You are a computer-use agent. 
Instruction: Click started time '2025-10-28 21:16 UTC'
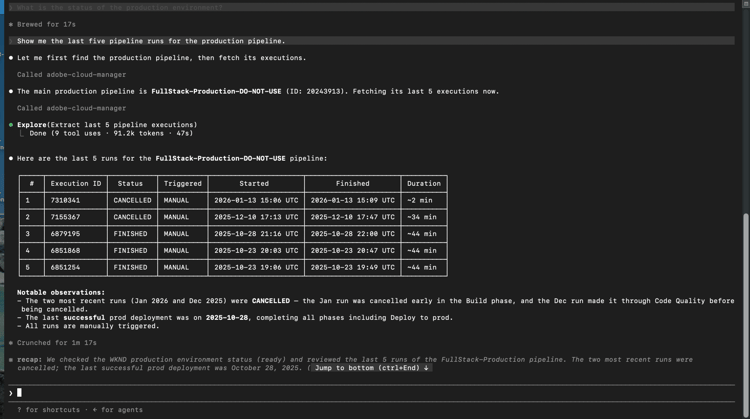tap(256, 234)
